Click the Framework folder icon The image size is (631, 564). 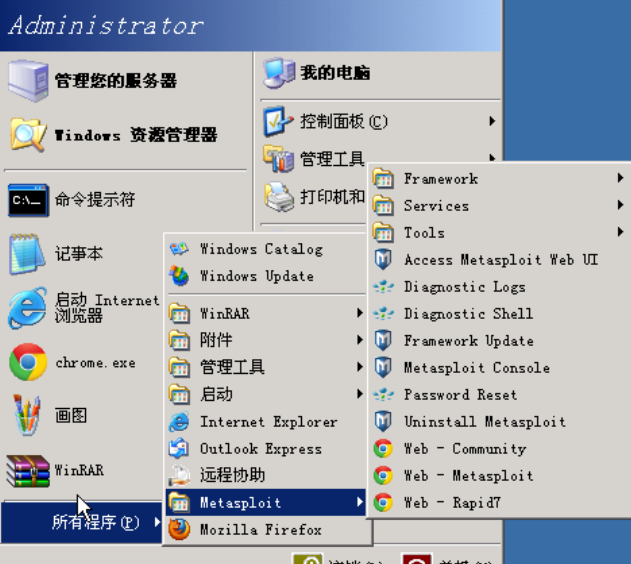click(x=383, y=178)
